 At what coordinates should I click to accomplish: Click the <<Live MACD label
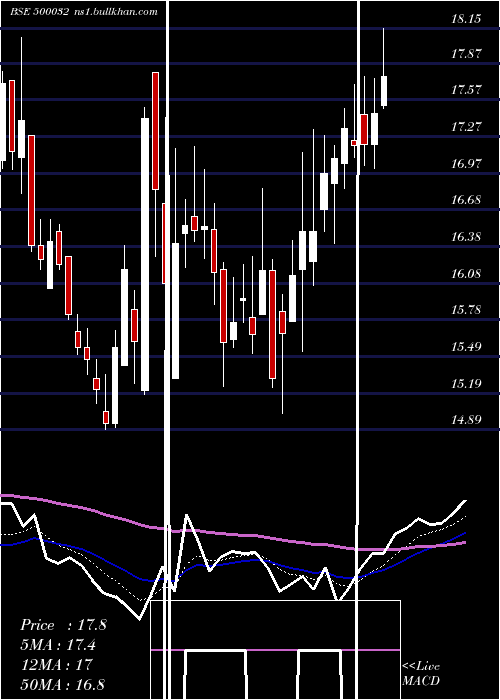pyautogui.click(x=421, y=673)
